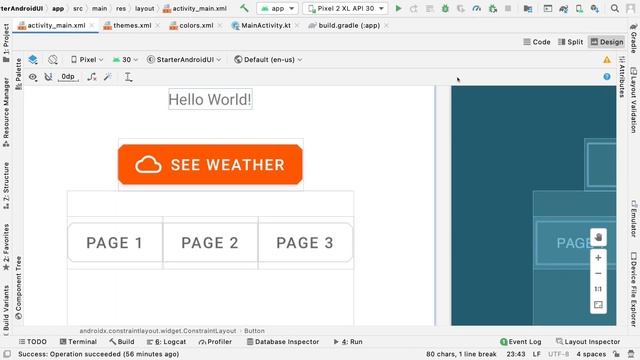Switch to the build.gradle (:app) tab
Image resolution: width=640 pixels, height=360 pixels.
(349, 25)
